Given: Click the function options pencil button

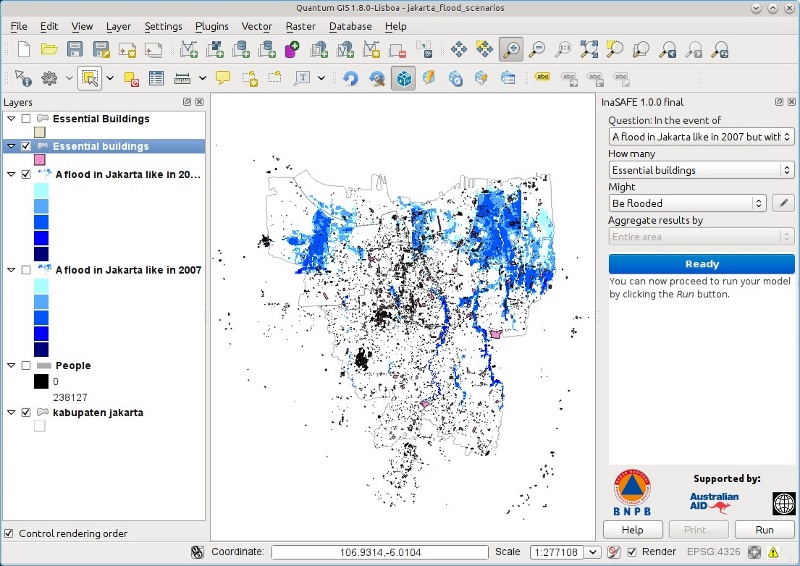Looking at the screenshot, I should tap(783, 203).
